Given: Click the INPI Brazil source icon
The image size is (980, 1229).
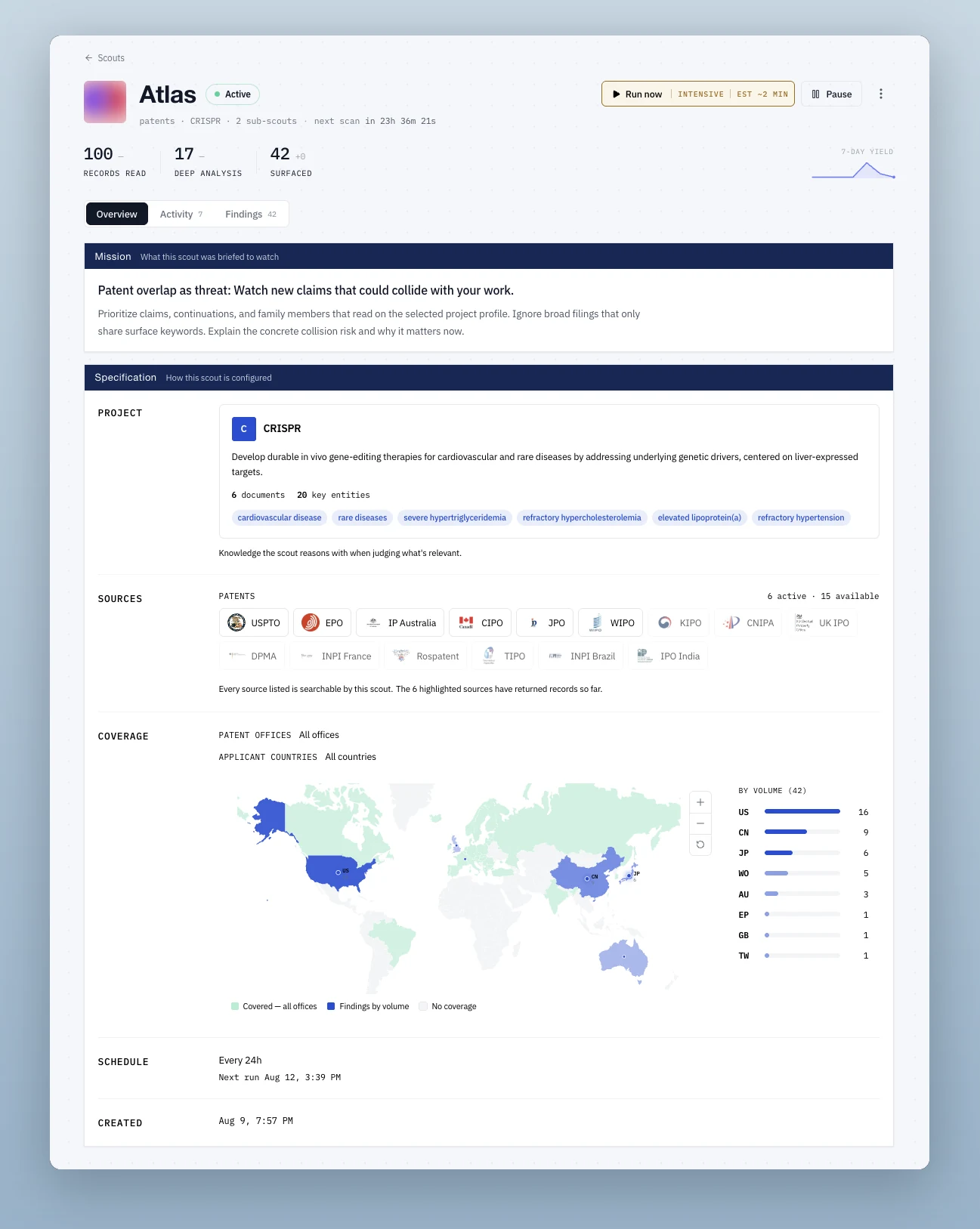Looking at the screenshot, I should [x=555, y=656].
